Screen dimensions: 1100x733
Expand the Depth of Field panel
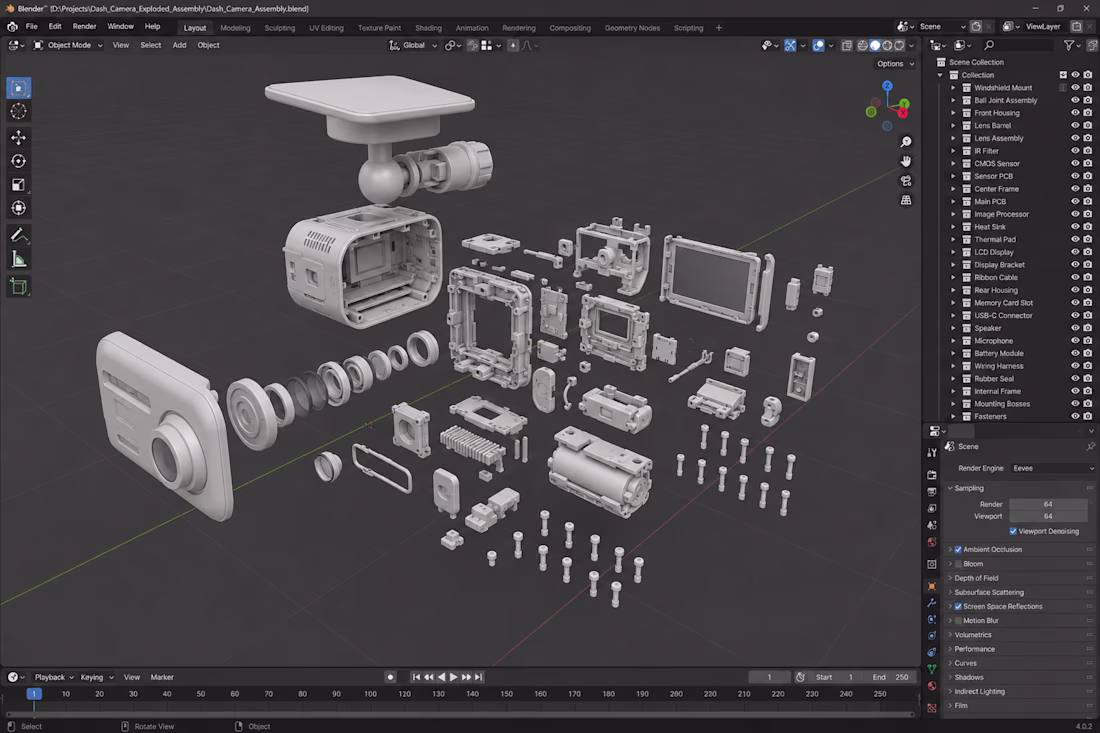(976, 578)
